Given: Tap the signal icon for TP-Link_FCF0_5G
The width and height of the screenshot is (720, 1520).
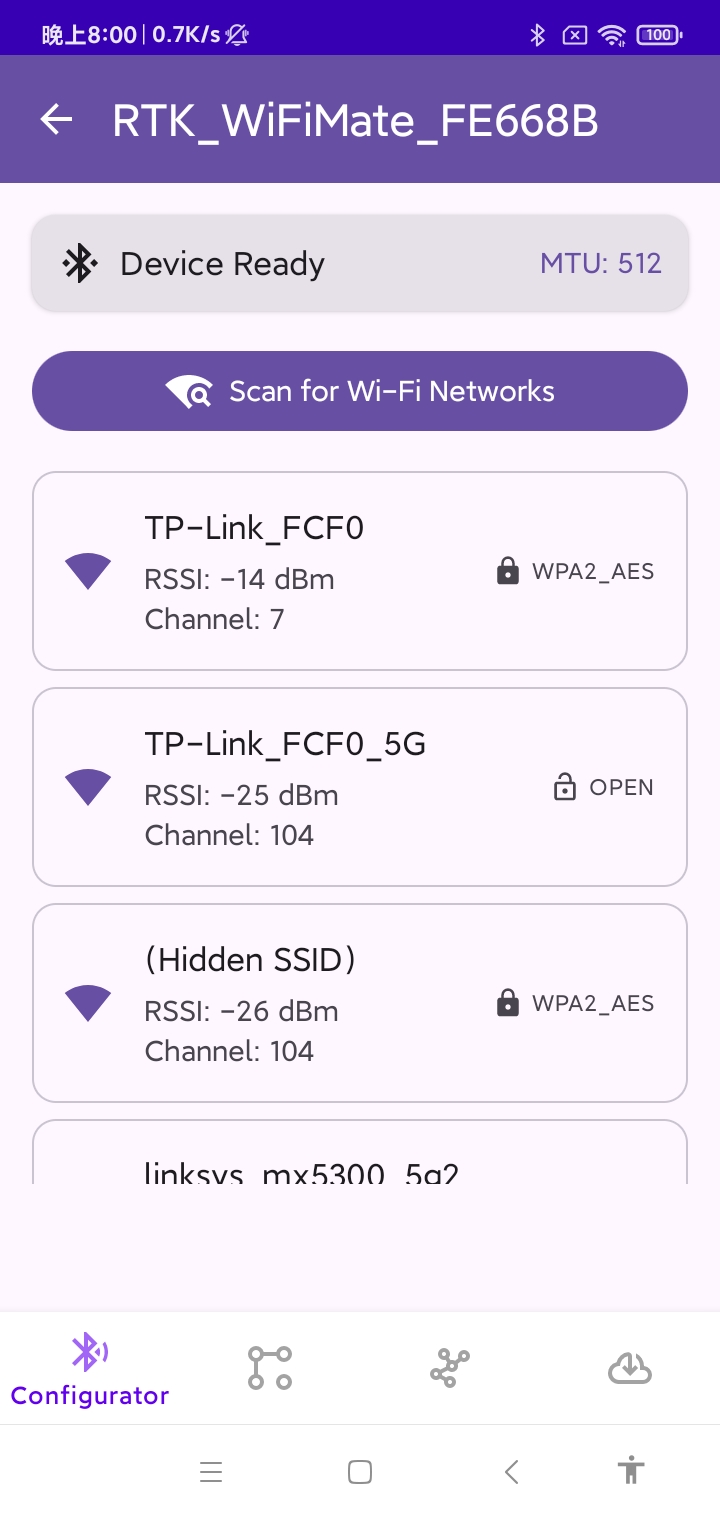Looking at the screenshot, I should pyautogui.click(x=88, y=787).
